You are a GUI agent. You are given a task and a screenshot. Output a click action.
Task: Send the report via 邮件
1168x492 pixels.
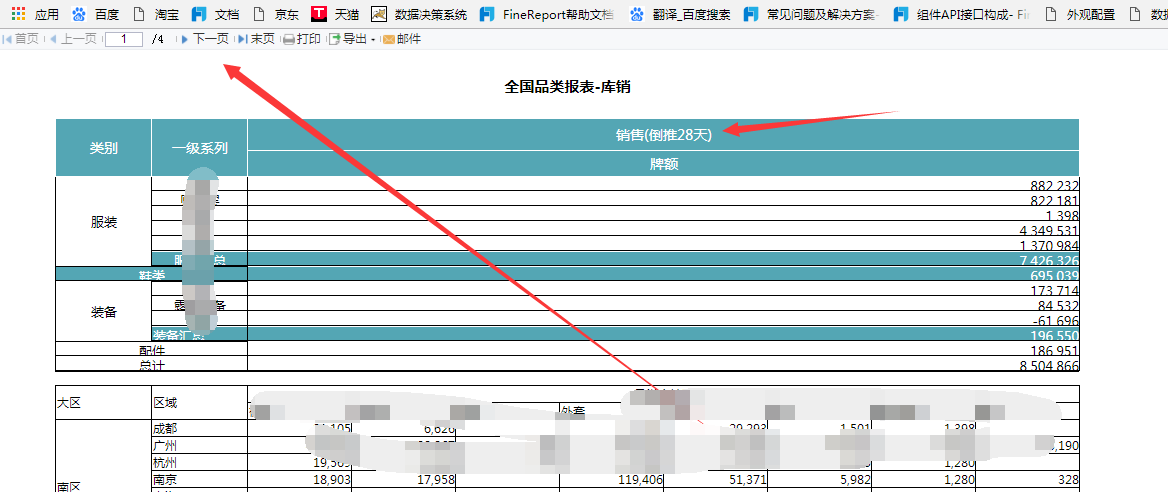[x=402, y=40]
